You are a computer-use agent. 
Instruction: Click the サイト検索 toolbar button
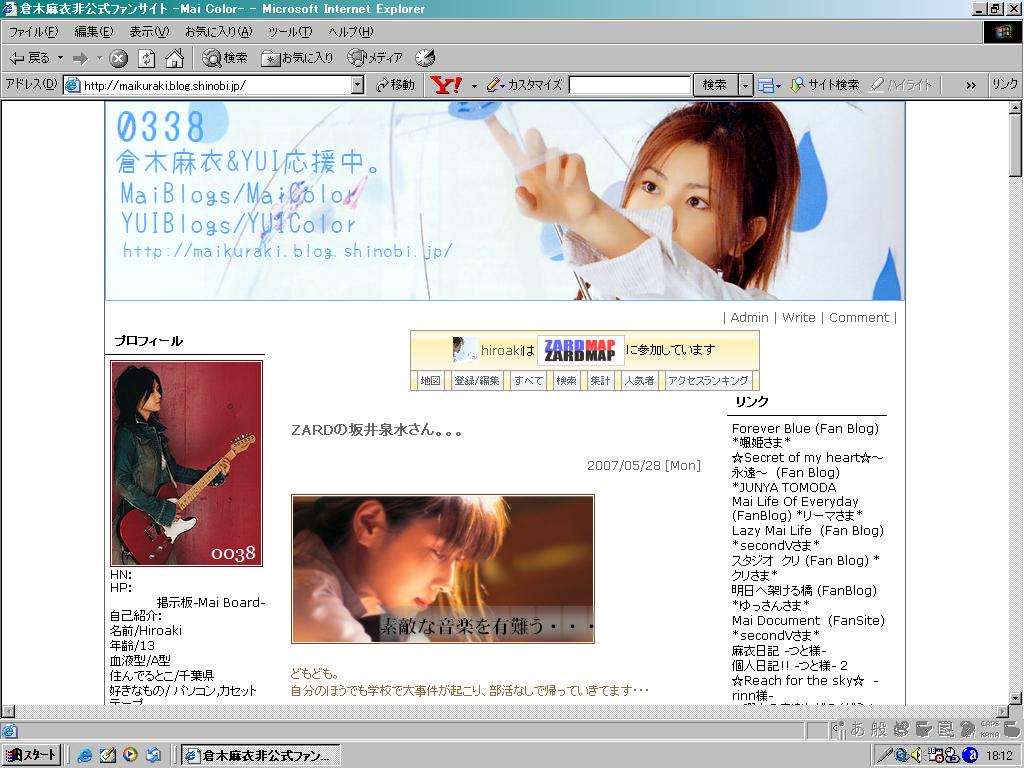[x=824, y=85]
